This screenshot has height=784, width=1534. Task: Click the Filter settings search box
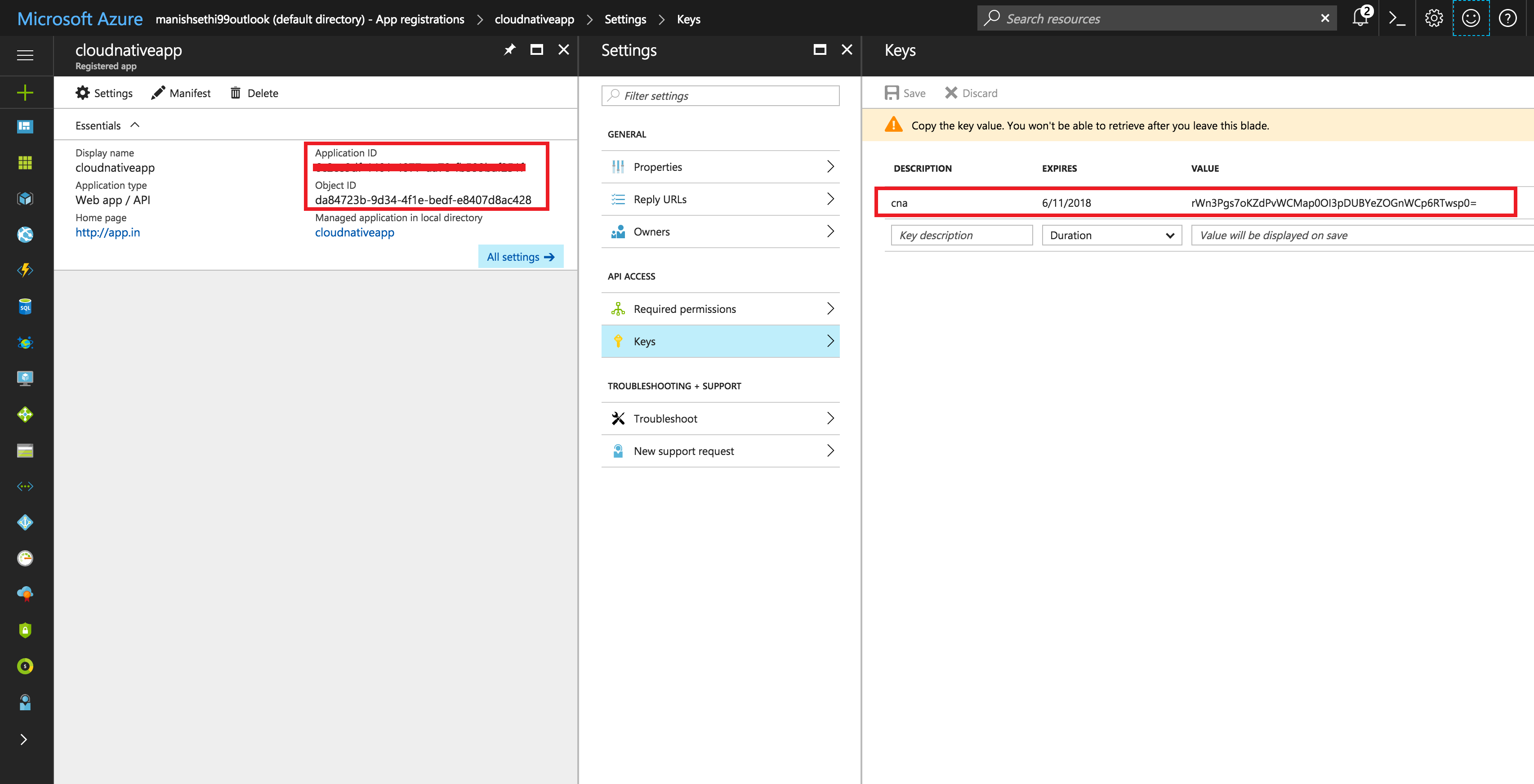coord(720,96)
